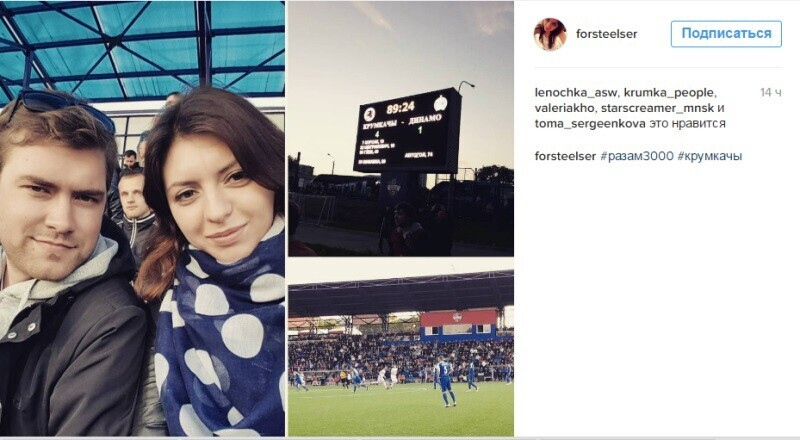This screenshot has height=440, width=800.
Task: Click the football pitch match photo
Action: click(401, 353)
